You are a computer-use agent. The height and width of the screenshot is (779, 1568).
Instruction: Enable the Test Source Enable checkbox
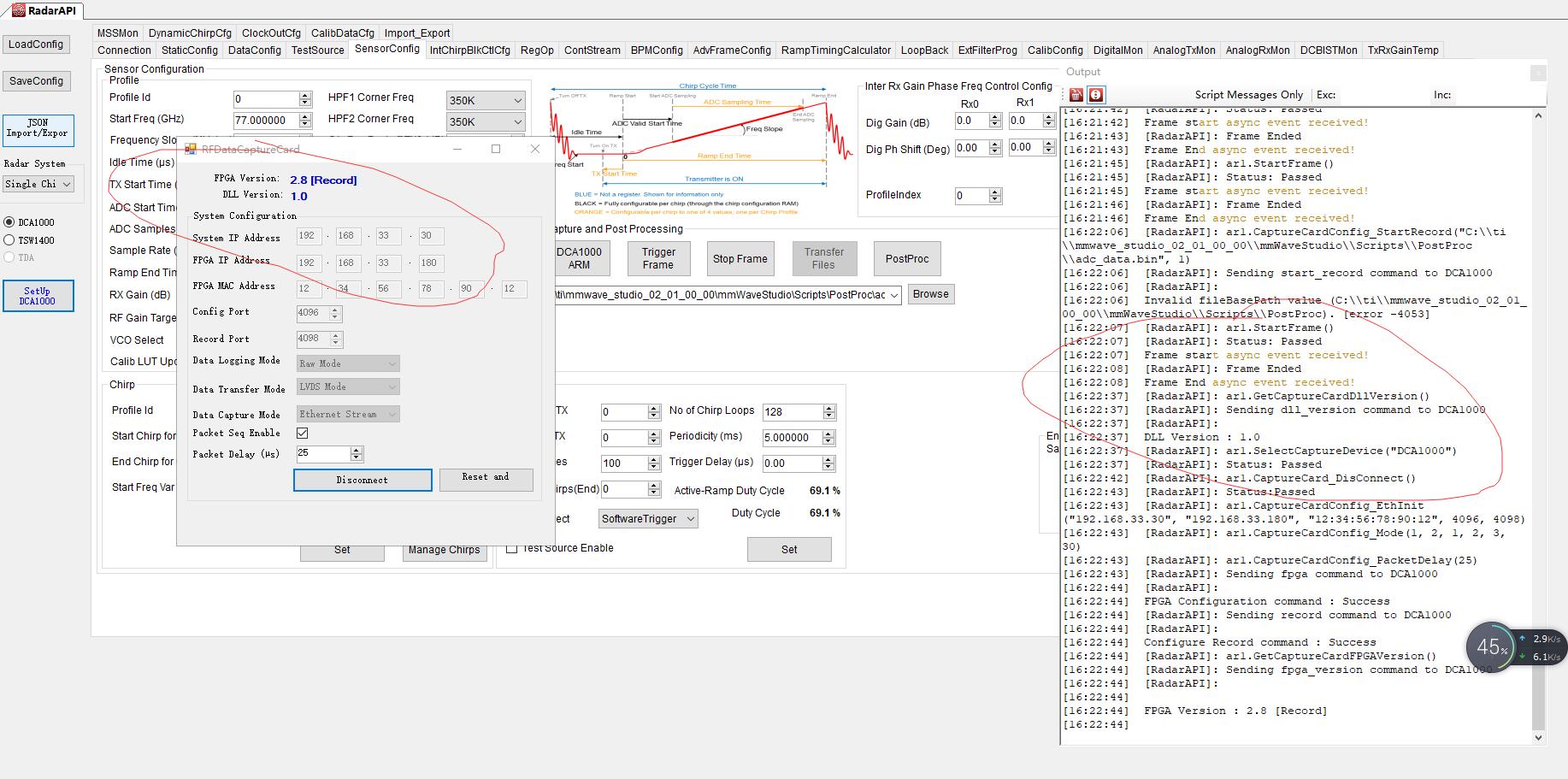[511, 548]
